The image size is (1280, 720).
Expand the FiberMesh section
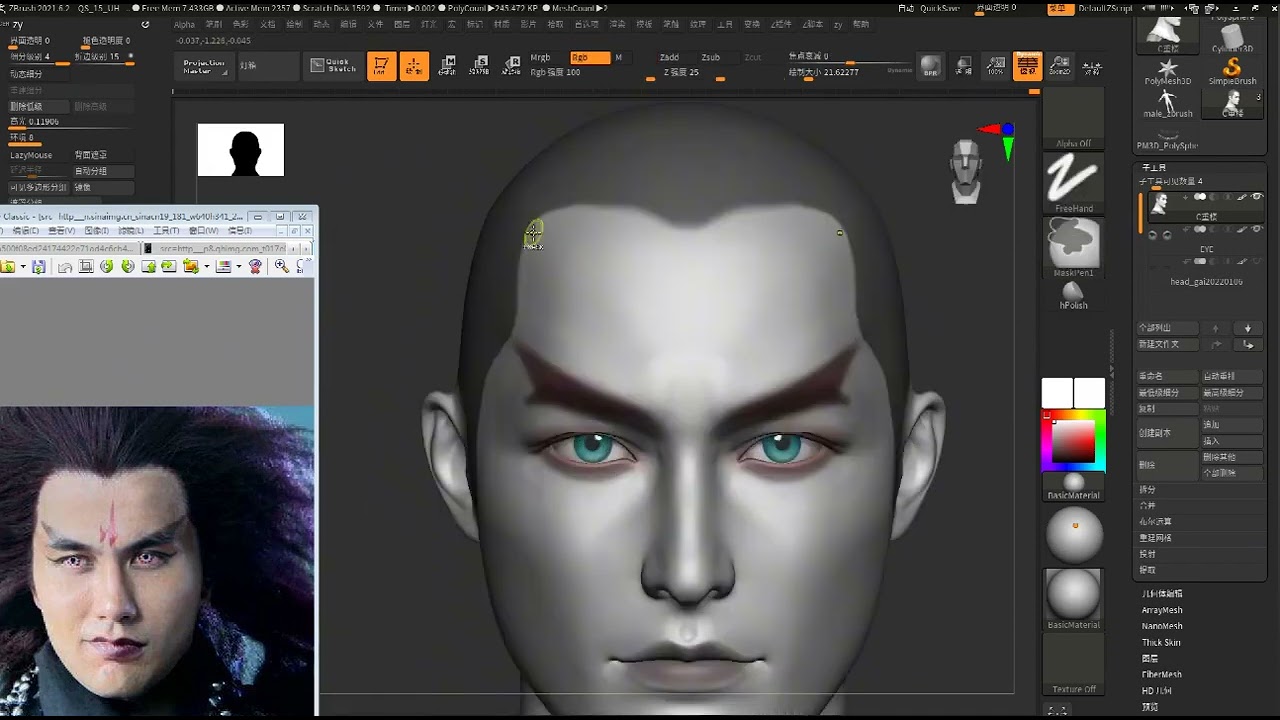1163,674
